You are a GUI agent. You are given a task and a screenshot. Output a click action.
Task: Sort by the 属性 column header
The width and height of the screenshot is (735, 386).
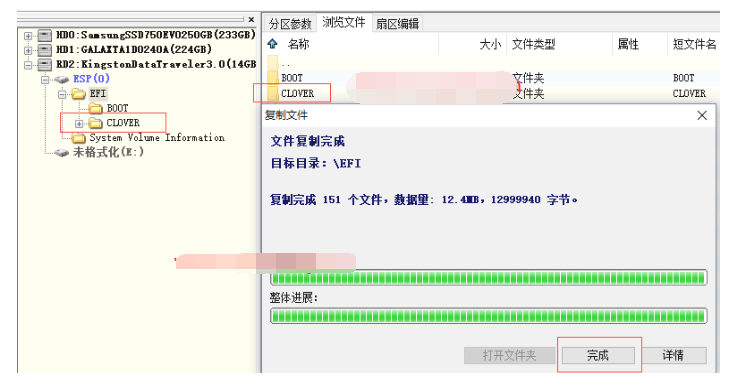tap(628, 44)
